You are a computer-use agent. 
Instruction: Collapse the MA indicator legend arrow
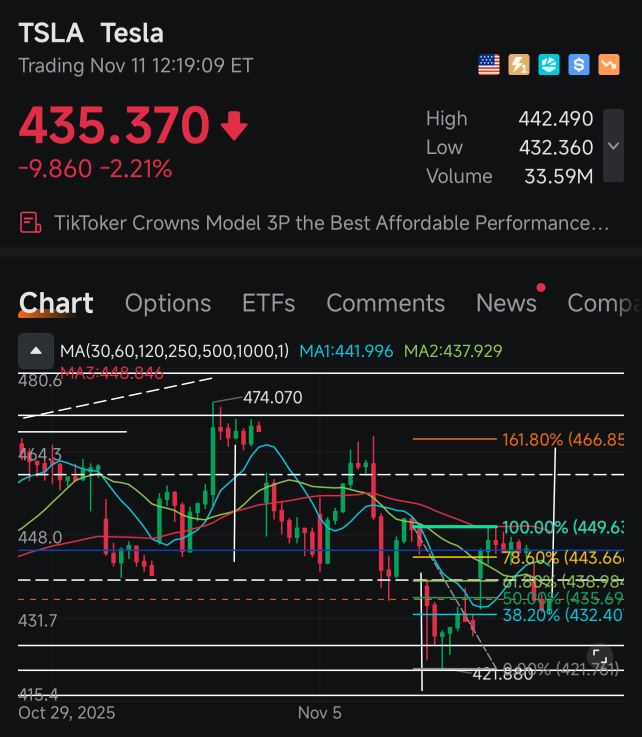click(36, 351)
